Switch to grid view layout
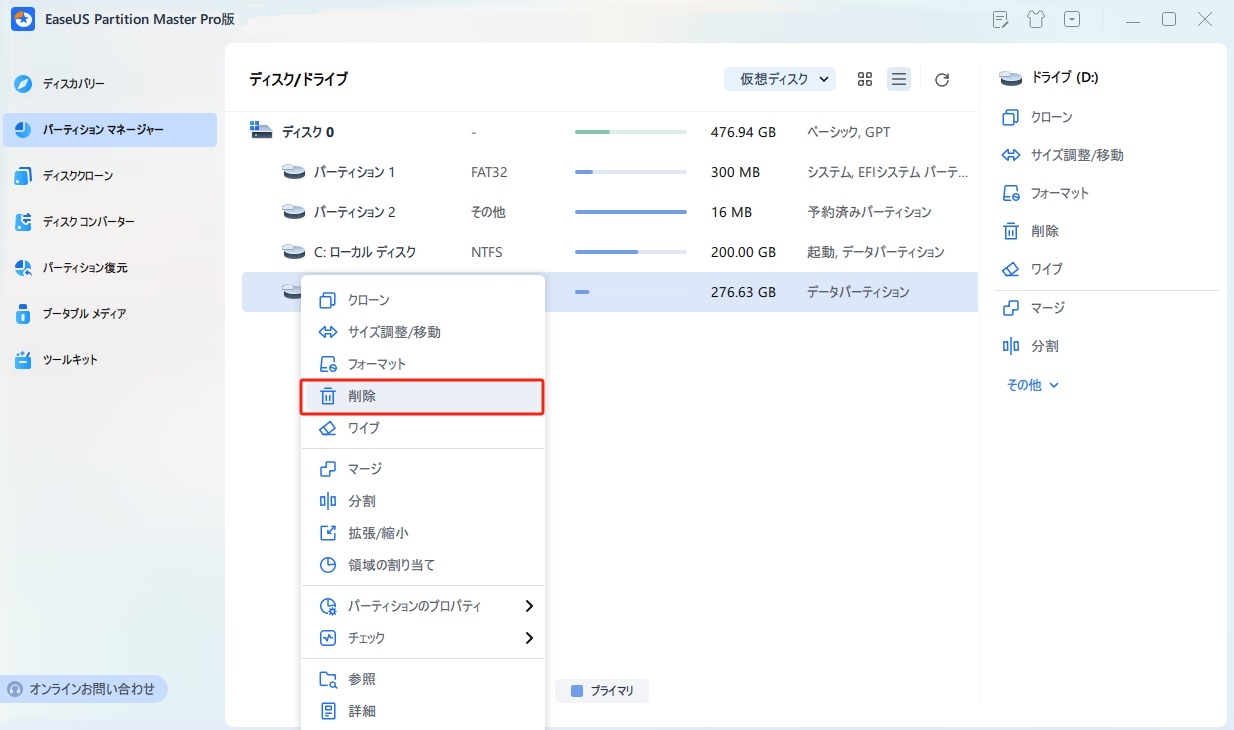Viewport: 1234px width, 730px height. [865, 80]
